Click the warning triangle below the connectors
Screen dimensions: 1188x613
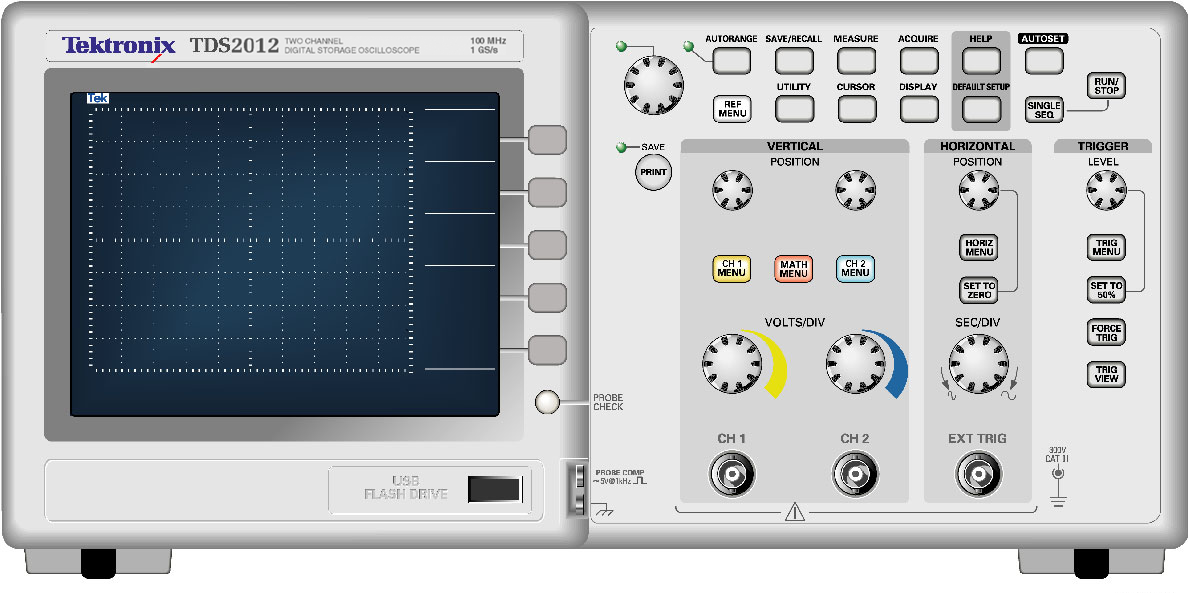pos(795,513)
